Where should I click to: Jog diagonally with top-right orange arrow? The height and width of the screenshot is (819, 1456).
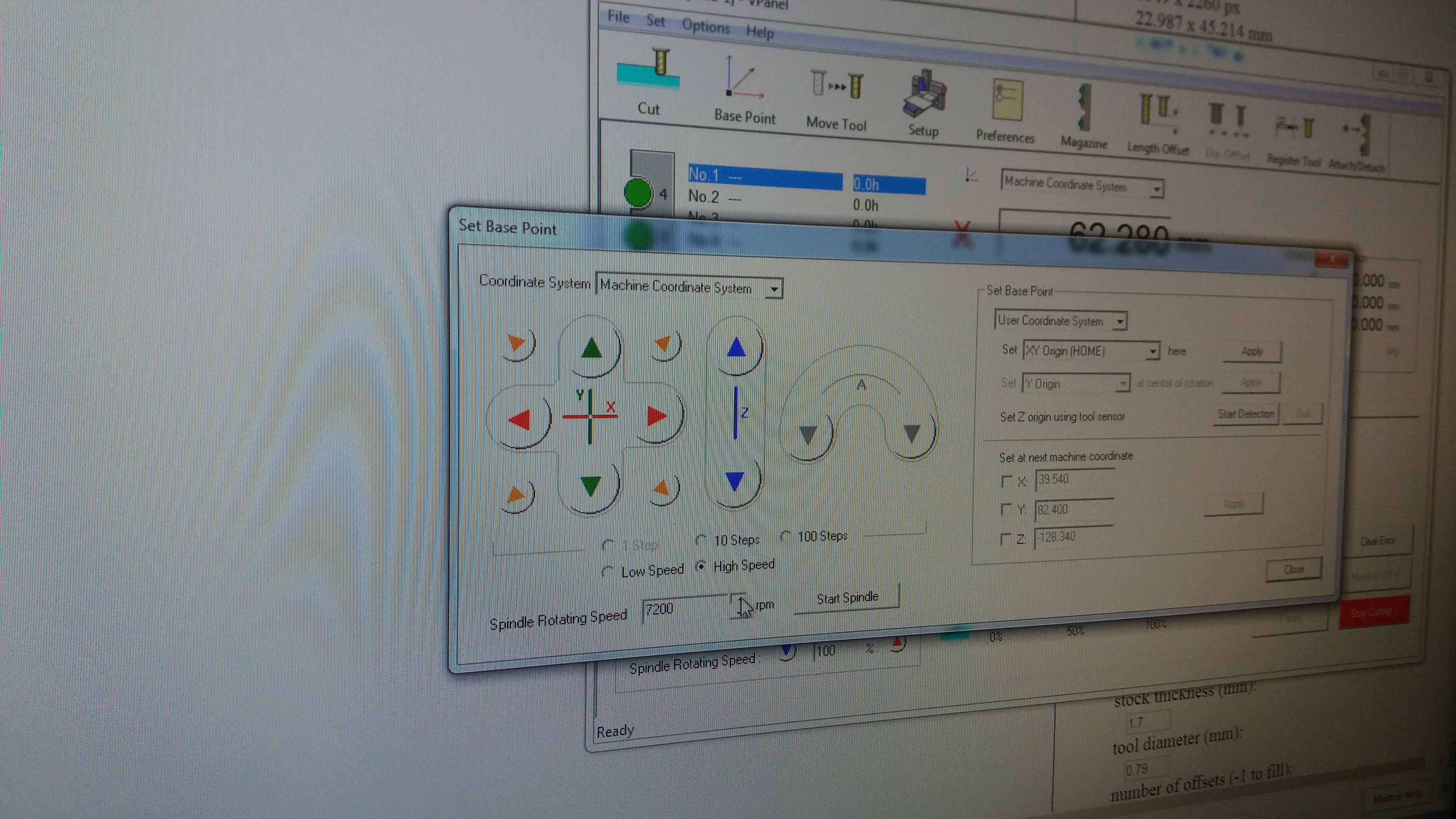point(663,342)
